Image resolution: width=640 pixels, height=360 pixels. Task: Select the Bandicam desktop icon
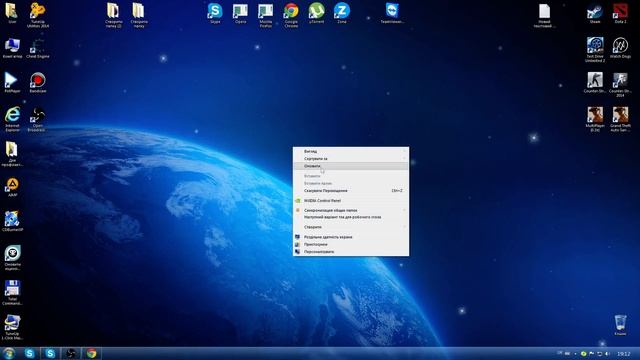(x=38, y=82)
